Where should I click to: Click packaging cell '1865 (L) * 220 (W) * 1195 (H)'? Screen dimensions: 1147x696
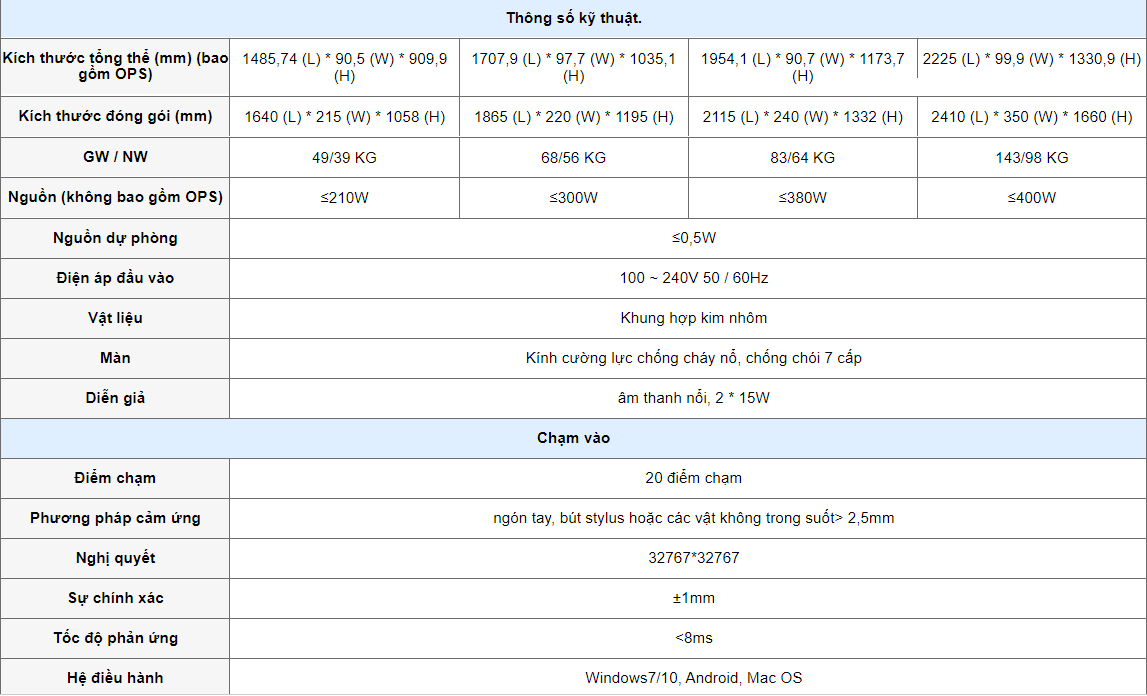[x=574, y=116]
